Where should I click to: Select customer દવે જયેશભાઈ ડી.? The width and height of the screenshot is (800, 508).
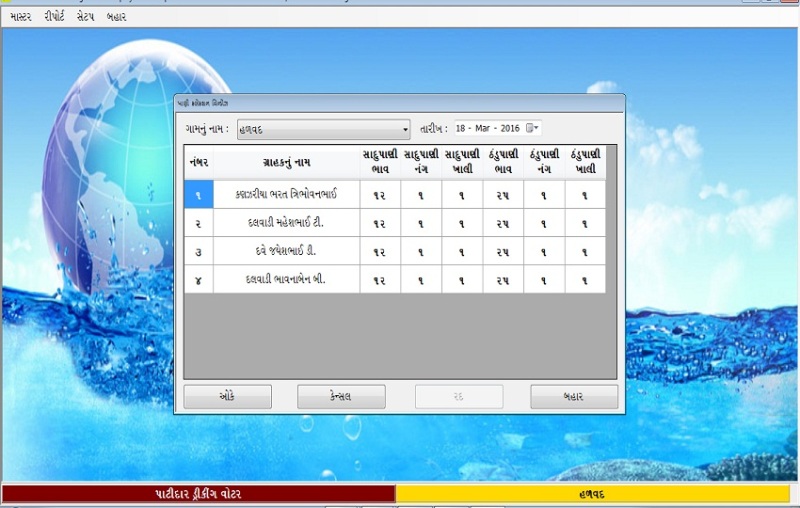point(286,251)
